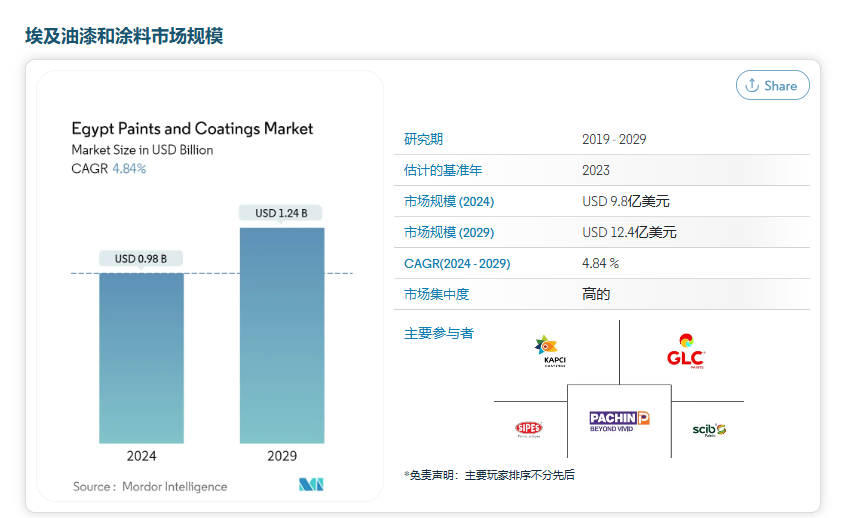Screen dimensions: 862x518
Task: Click the KAPCI Coatings logo
Action: click(x=551, y=351)
